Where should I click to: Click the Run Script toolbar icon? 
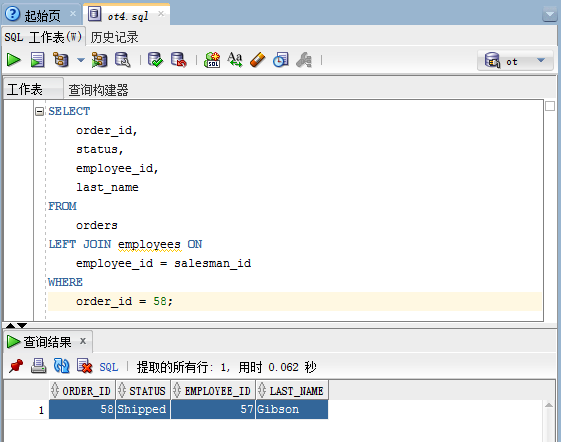pos(38,60)
